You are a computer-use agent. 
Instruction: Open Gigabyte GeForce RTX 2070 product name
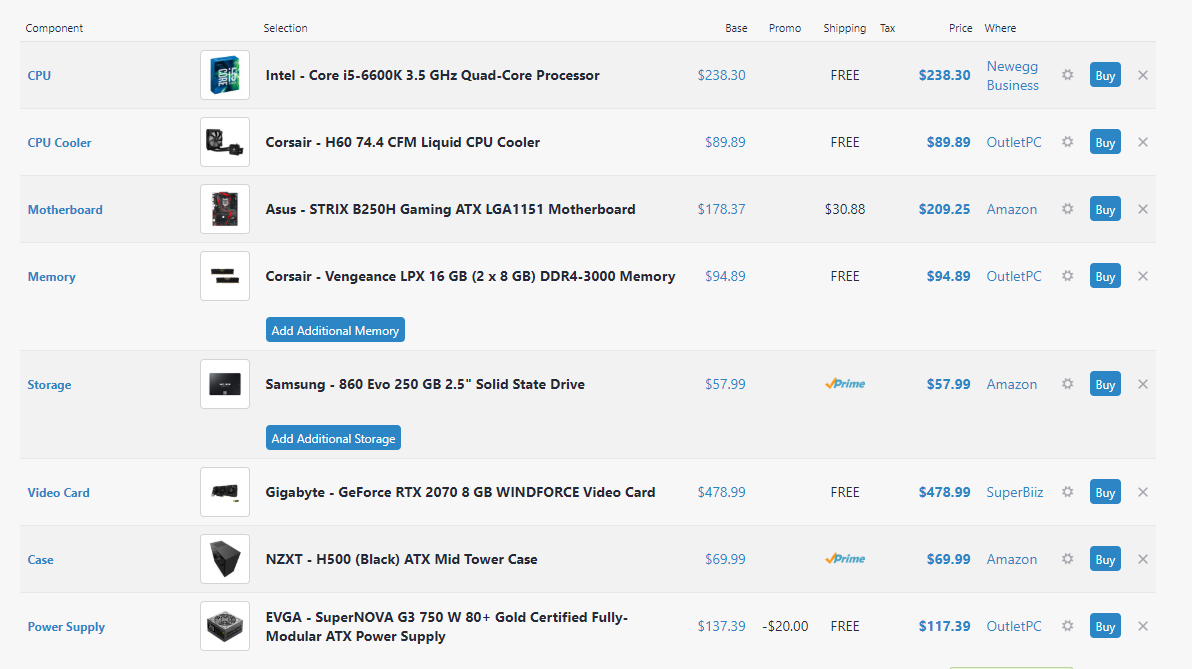pos(460,492)
